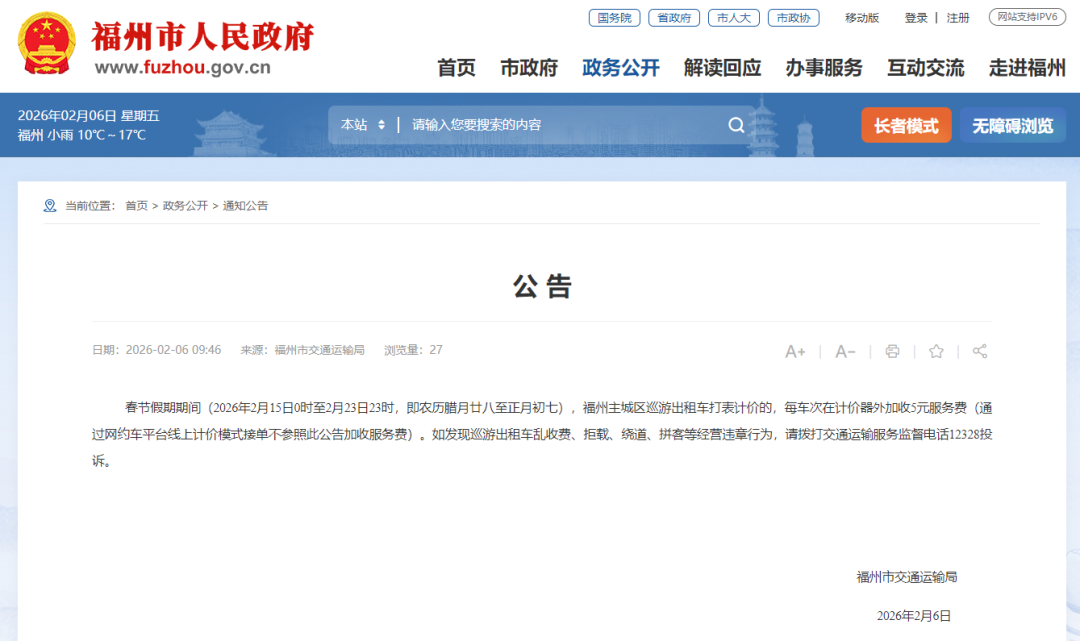Image resolution: width=1080 pixels, height=641 pixels.
Task: Click inside the search input box
Action: [550, 124]
